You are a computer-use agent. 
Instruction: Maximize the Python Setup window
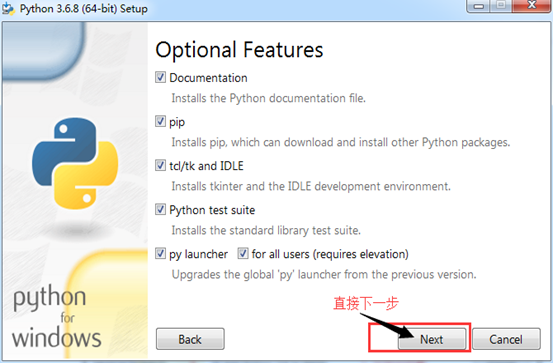pos(501,6)
